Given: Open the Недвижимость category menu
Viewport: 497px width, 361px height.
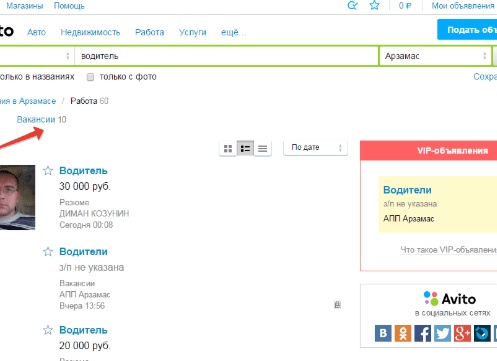Looking at the screenshot, I should coord(90,32).
